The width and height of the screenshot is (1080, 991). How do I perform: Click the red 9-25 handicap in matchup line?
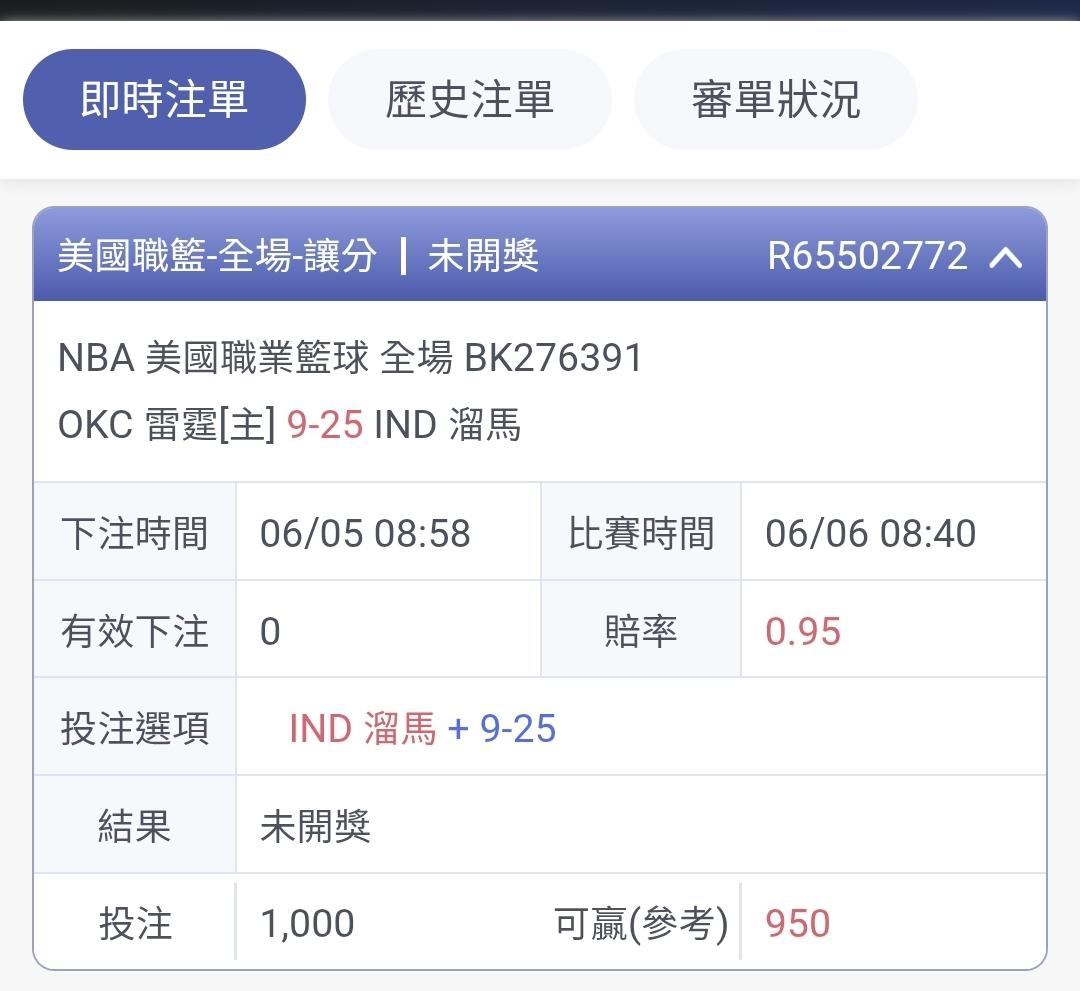pyautogui.click(x=324, y=424)
